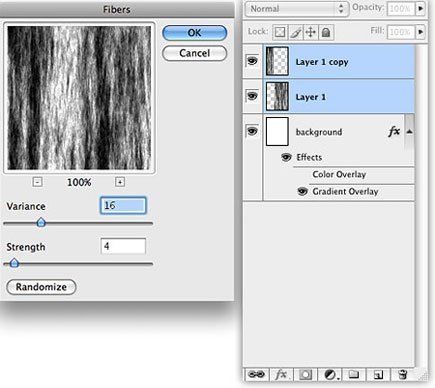The height and width of the screenshot is (388, 435).
Task: Open the Opacity slider arrow
Action: click(421, 8)
